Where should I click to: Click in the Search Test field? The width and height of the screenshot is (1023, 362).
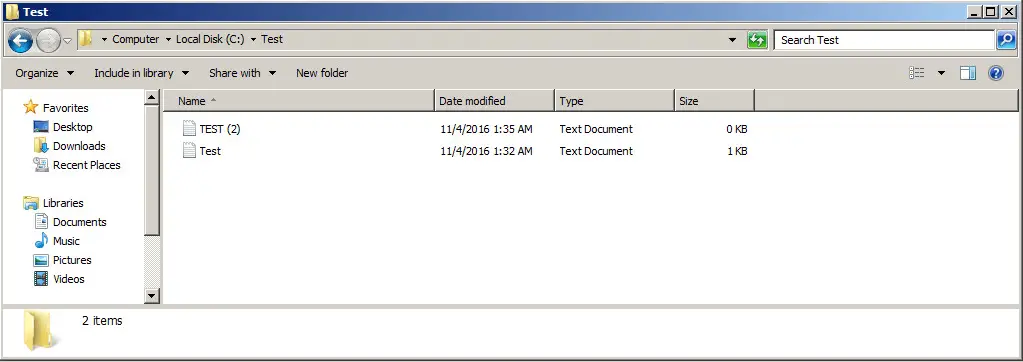pos(884,40)
